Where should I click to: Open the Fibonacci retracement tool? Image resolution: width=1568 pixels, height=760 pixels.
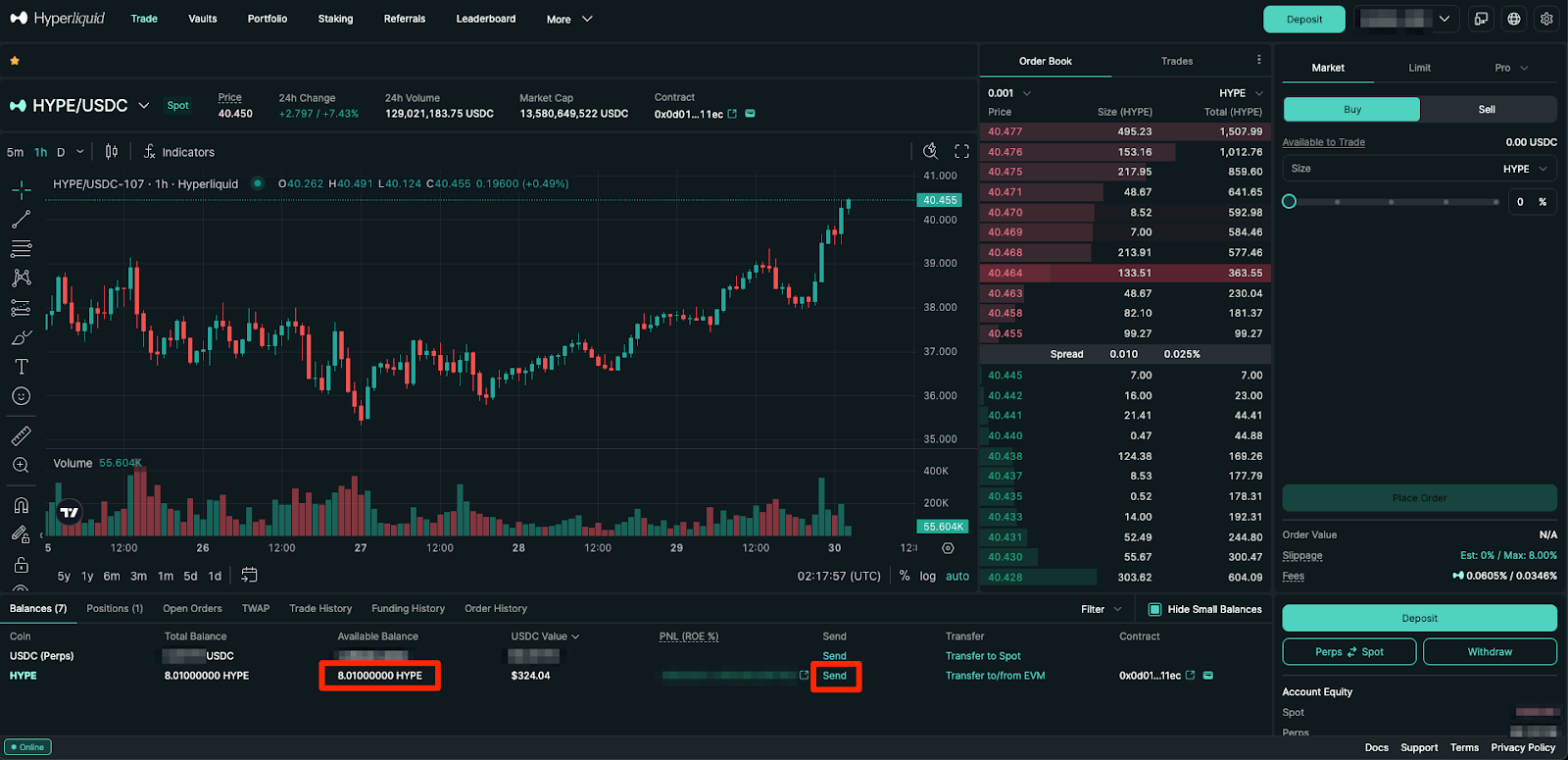[21, 248]
